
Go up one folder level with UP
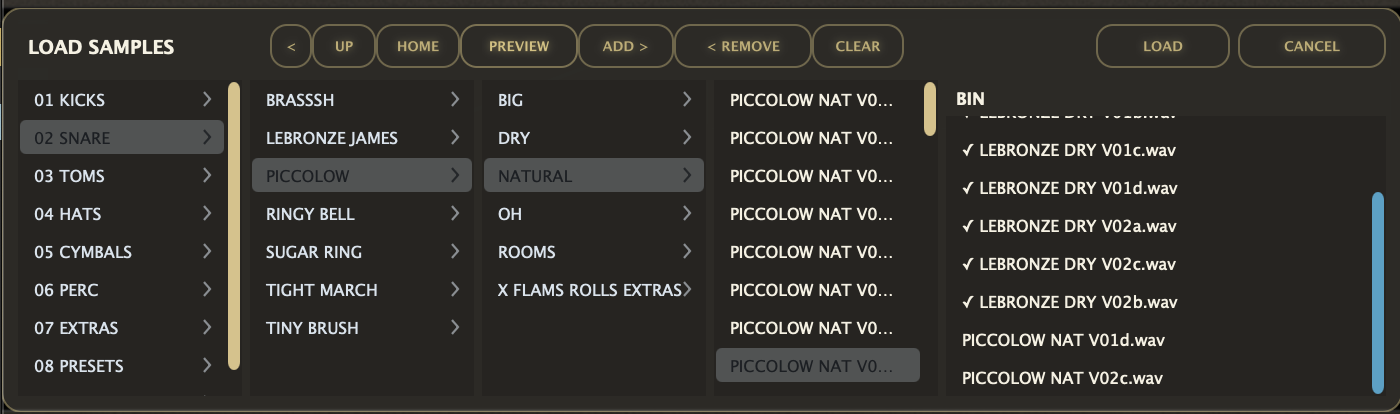pos(344,46)
